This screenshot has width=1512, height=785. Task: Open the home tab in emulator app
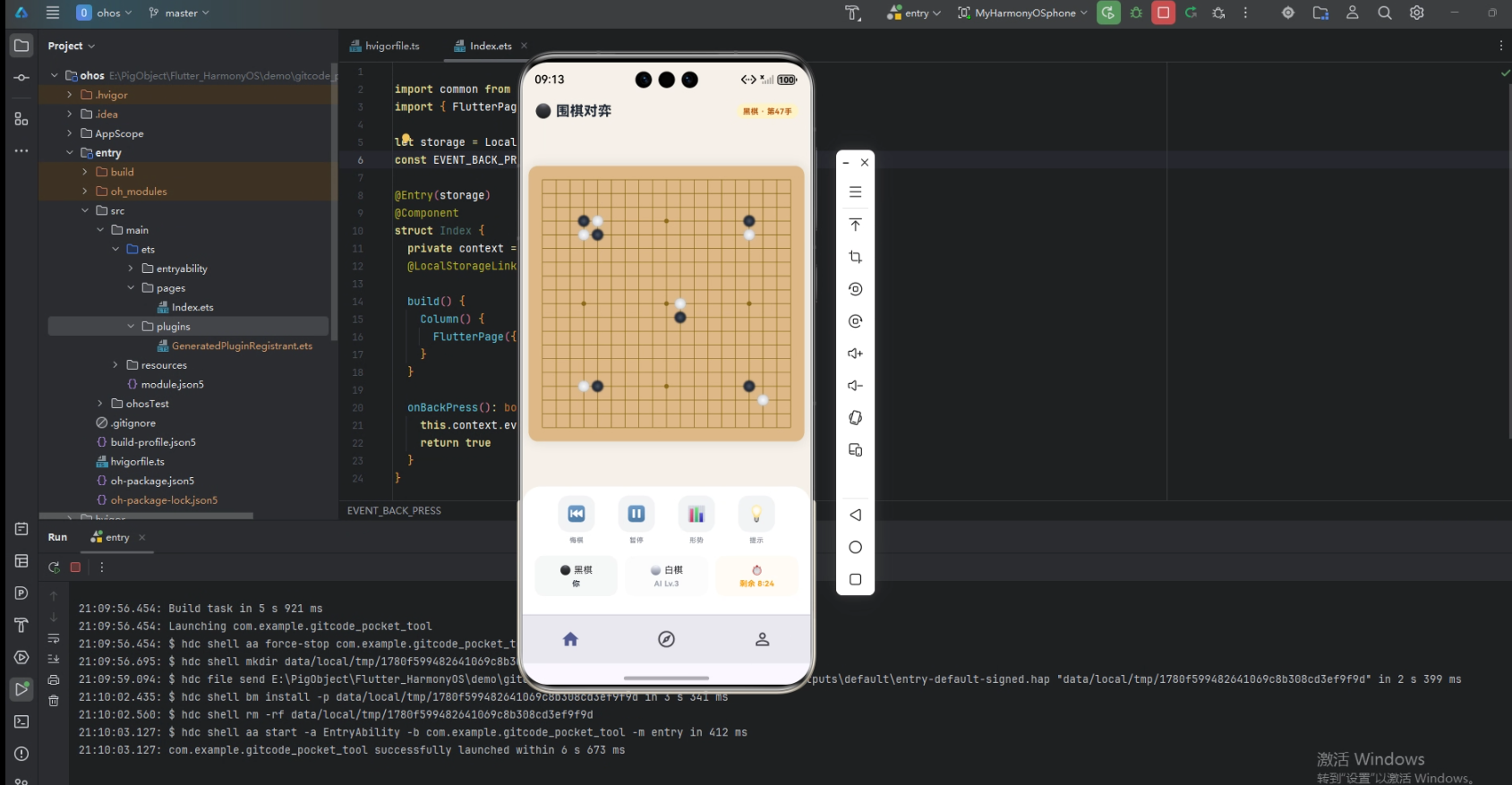pos(570,639)
